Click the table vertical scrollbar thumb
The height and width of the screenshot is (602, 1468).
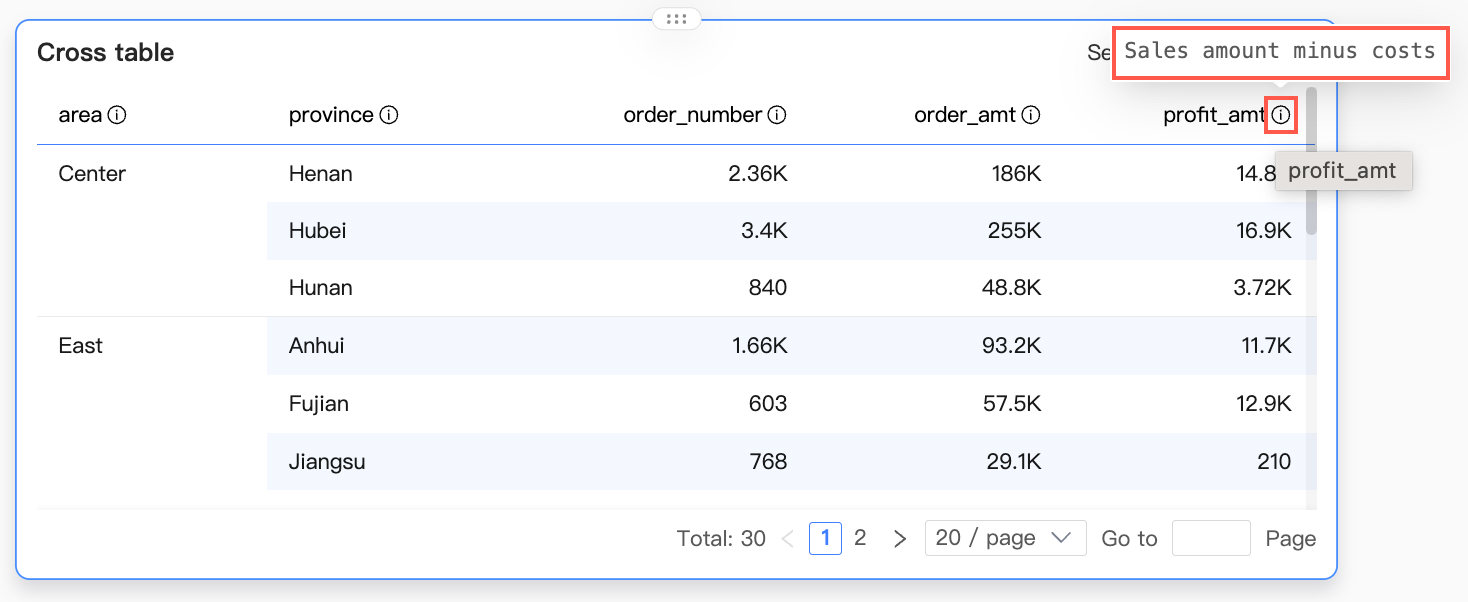(1311, 160)
